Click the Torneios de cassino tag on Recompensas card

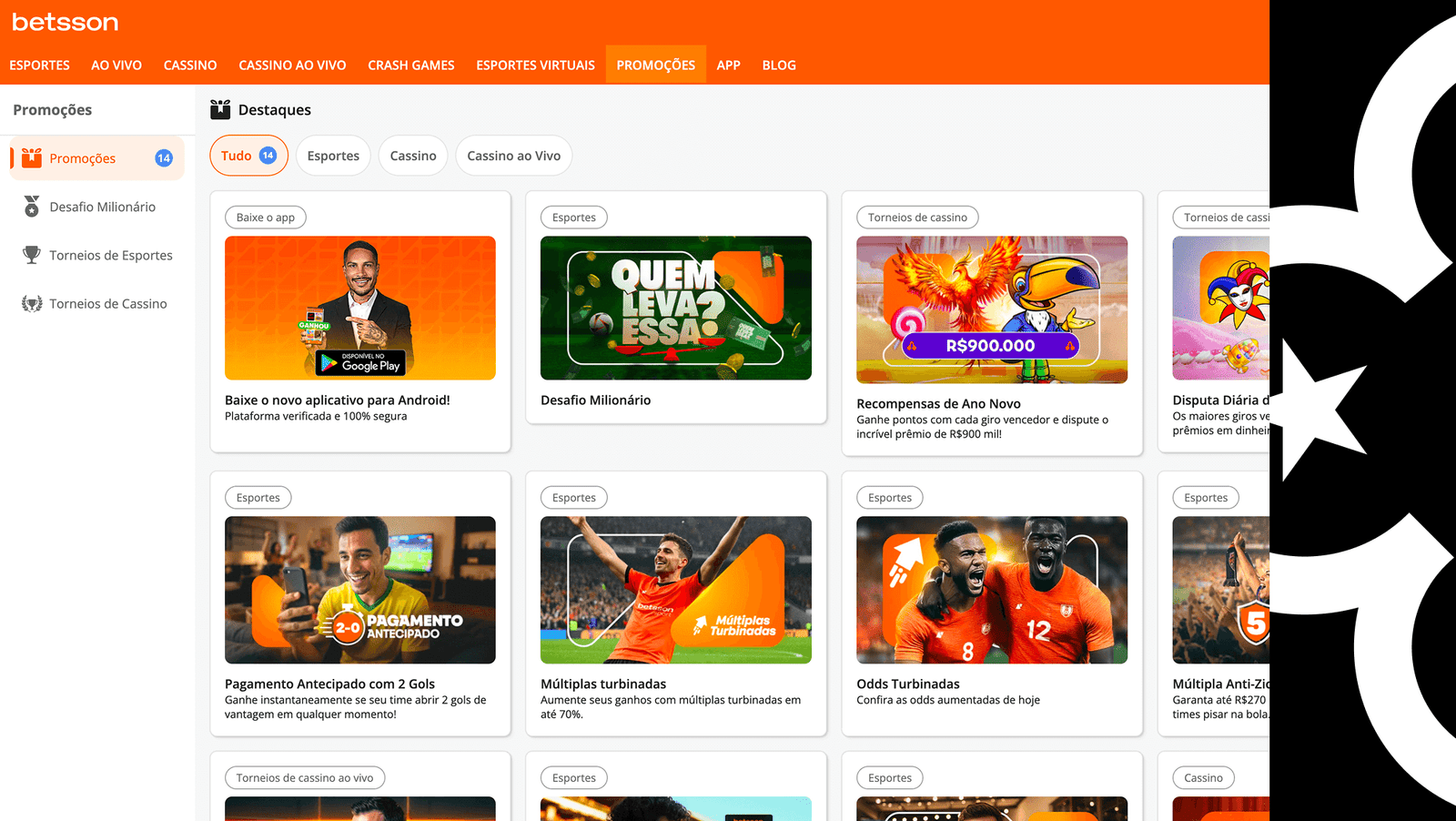pos(917,218)
